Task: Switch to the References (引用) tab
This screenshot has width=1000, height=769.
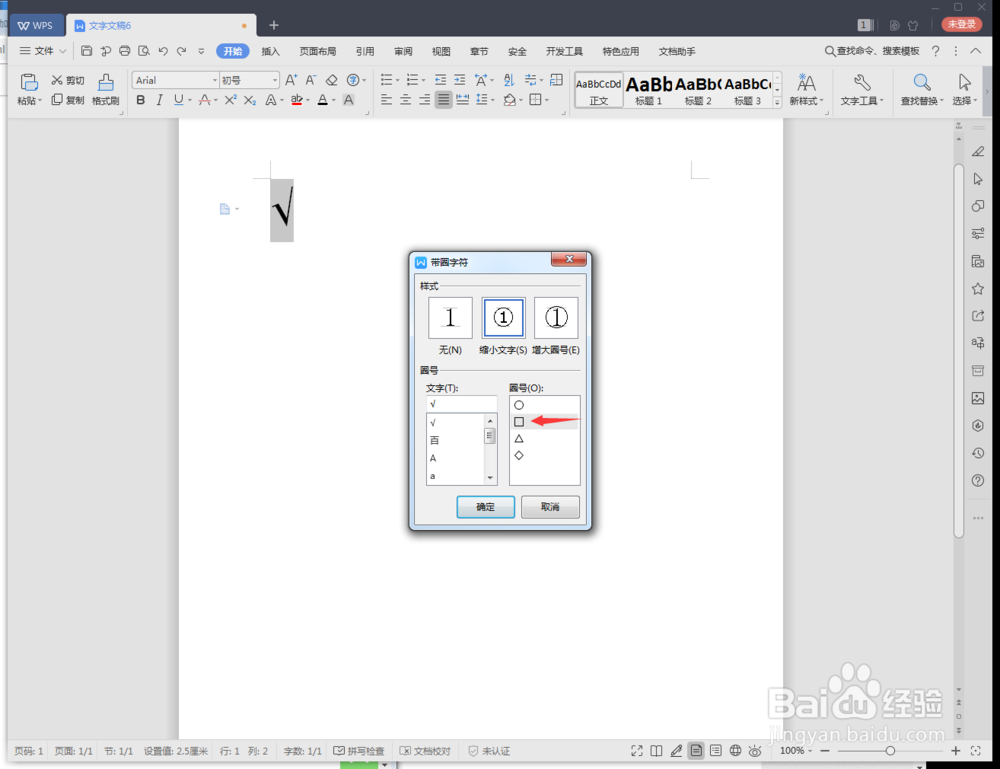Action: click(365, 51)
